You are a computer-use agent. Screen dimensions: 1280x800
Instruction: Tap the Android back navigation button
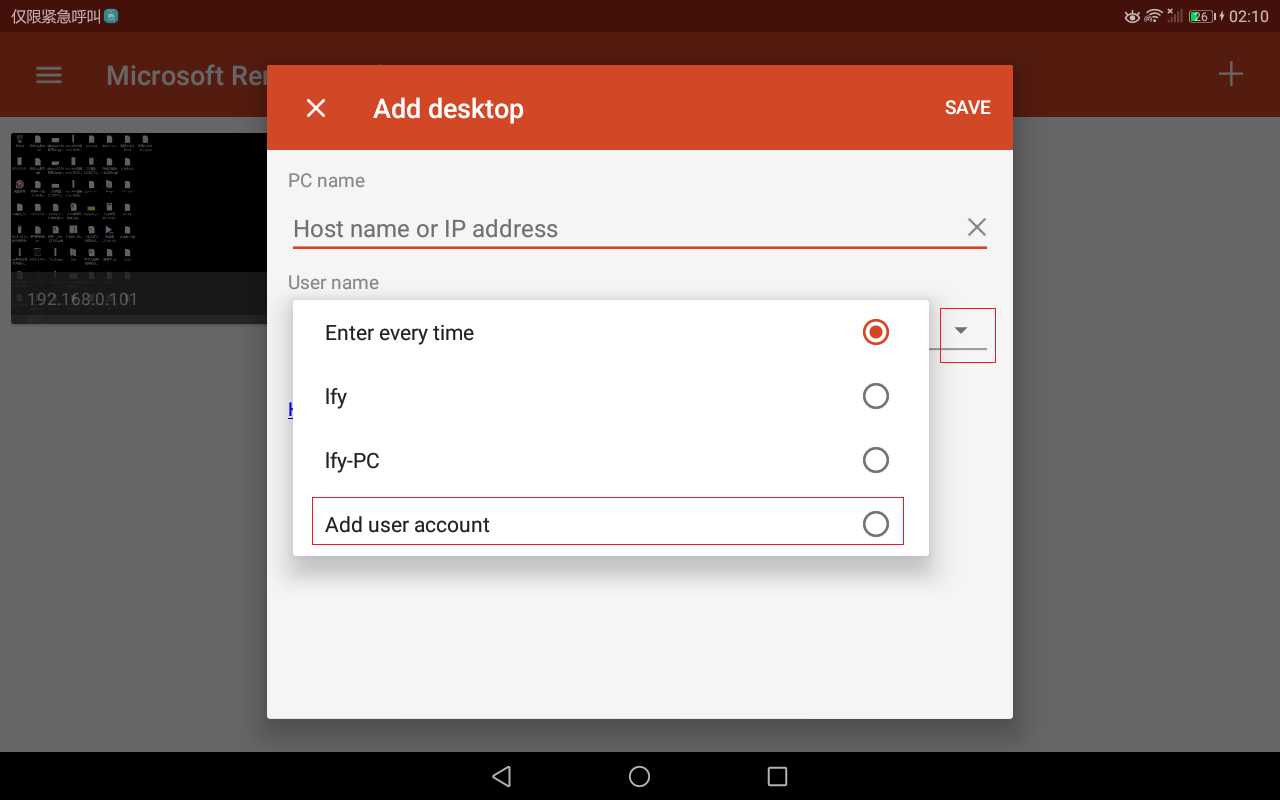(x=502, y=776)
